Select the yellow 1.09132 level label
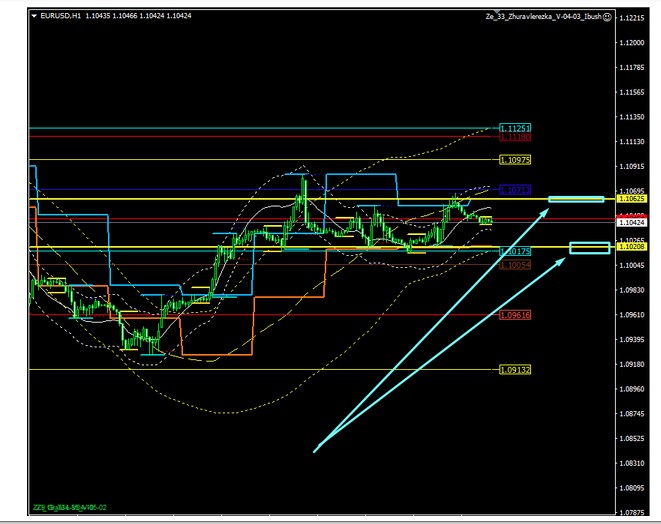The width and height of the screenshot is (661, 524). (x=514, y=370)
